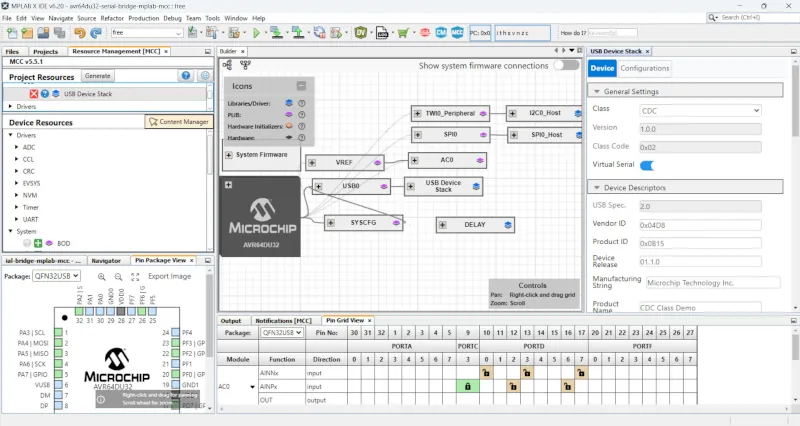Click the Generate button

pos(97,76)
